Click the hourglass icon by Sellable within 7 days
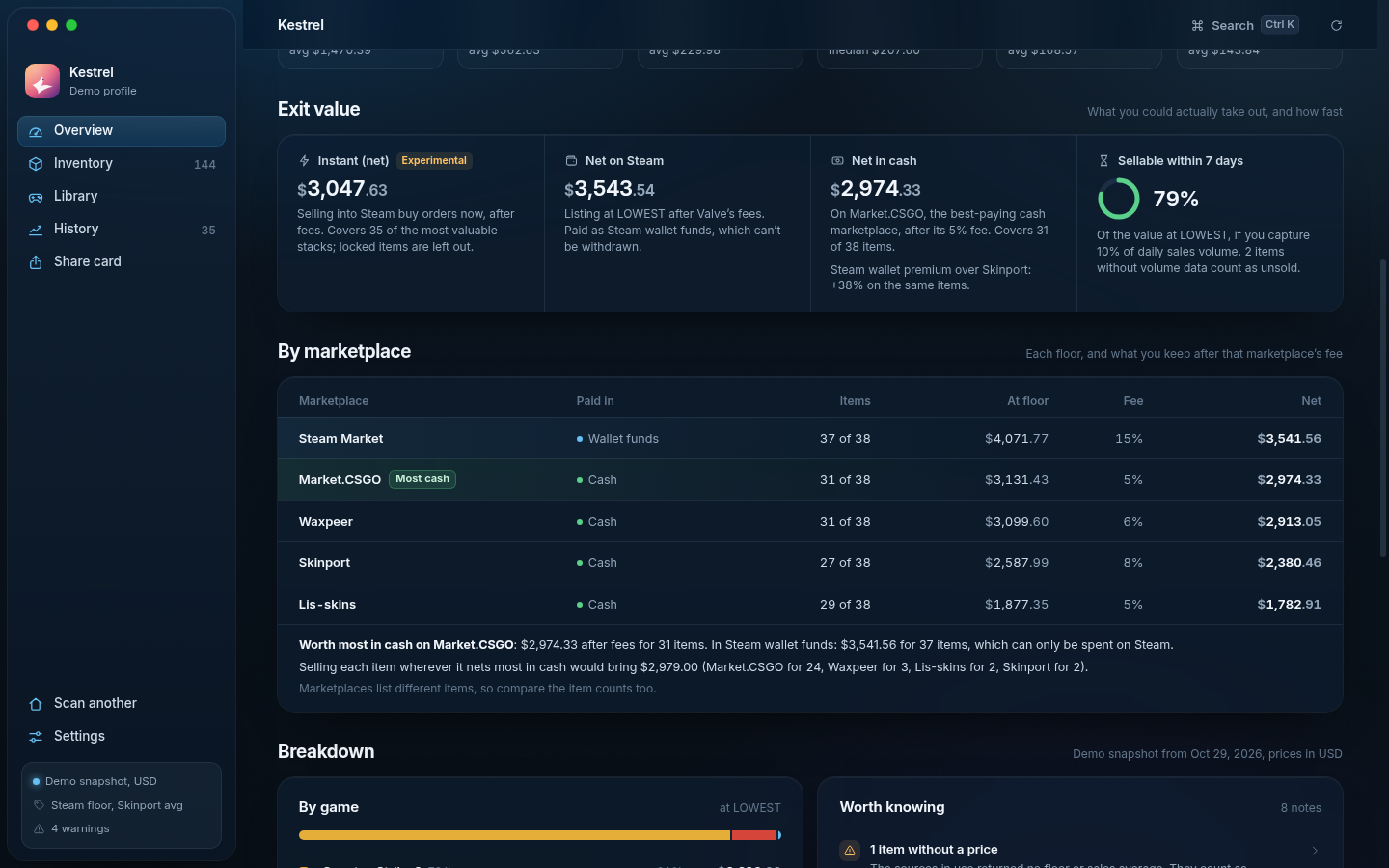Image resolution: width=1389 pixels, height=868 pixels. pyautogui.click(x=1103, y=161)
